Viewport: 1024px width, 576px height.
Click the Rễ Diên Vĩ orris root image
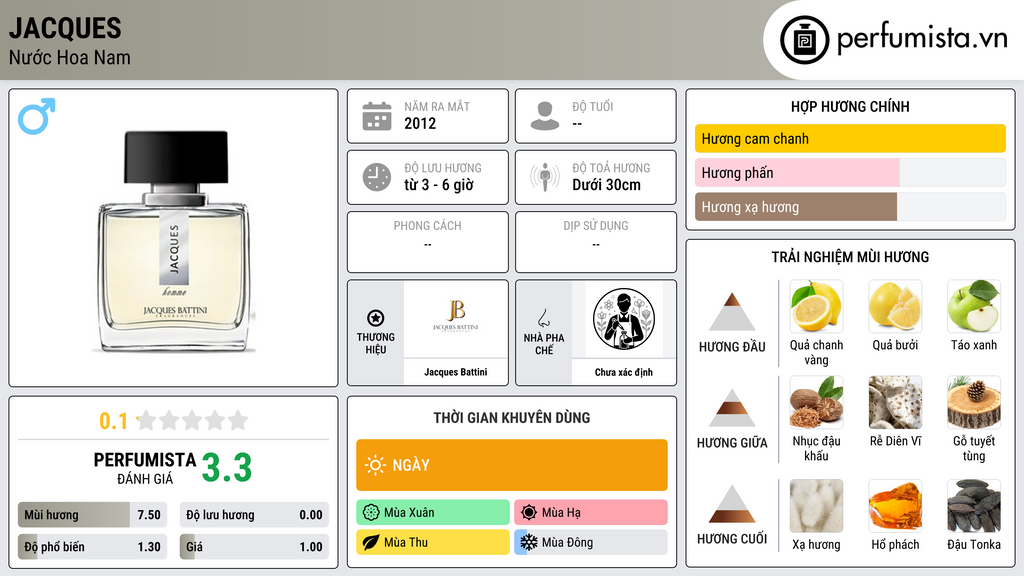click(x=895, y=402)
